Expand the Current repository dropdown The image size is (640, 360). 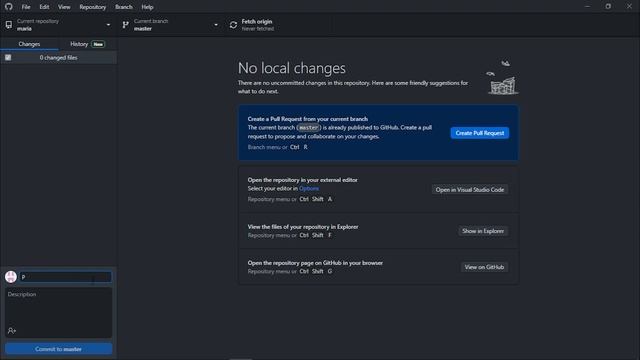(58, 25)
